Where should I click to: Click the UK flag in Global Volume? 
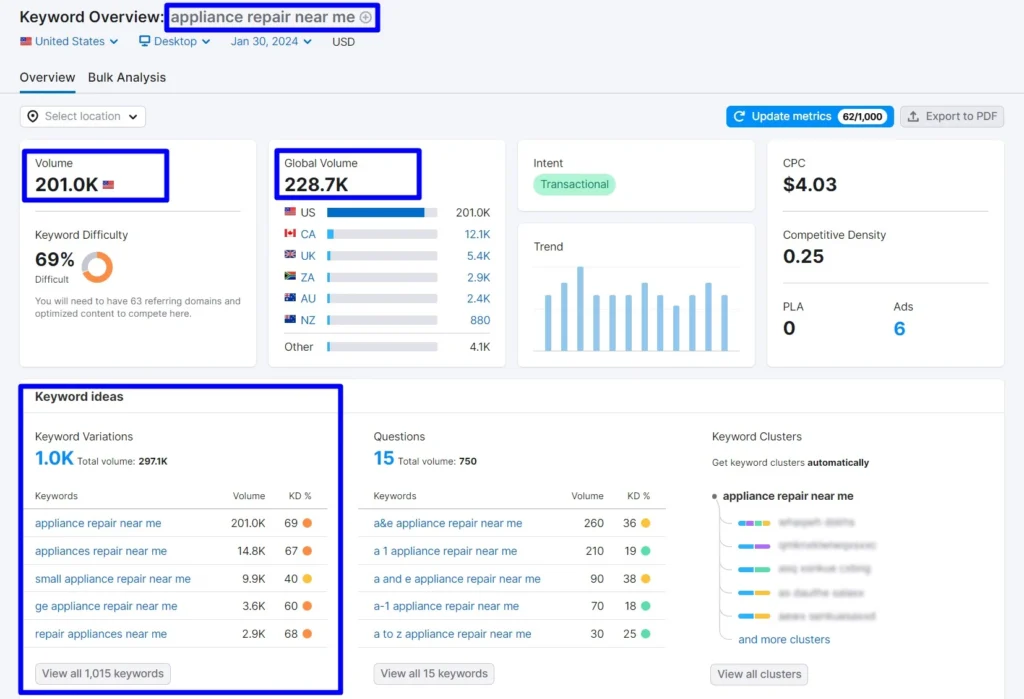tap(290, 255)
